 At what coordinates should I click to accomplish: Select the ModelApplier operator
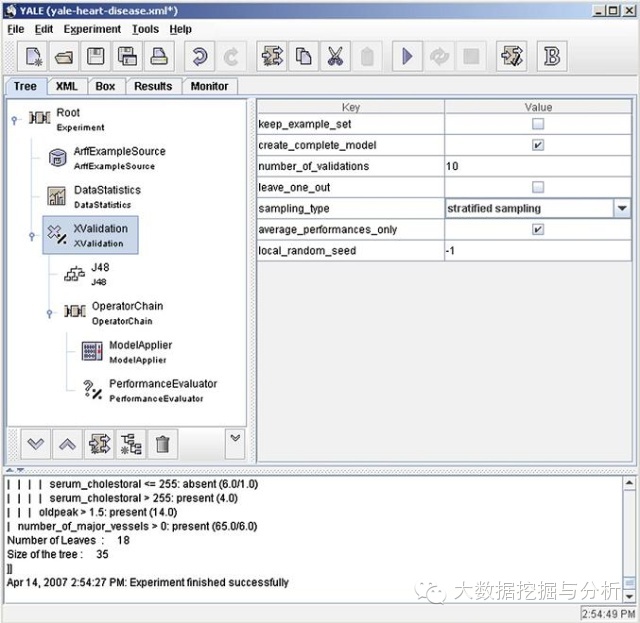point(127,352)
